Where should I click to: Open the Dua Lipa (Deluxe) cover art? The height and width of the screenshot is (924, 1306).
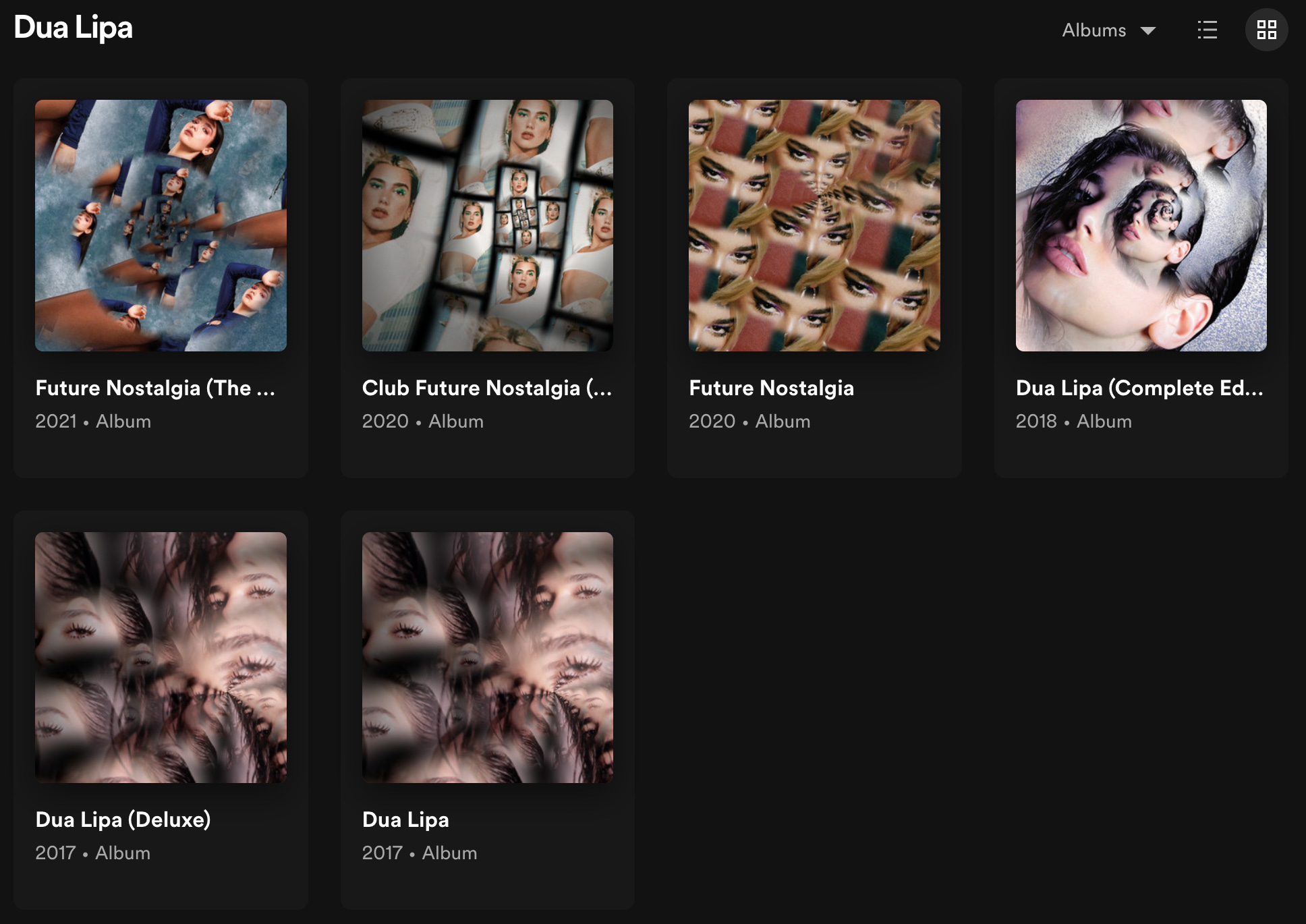click(161, 657)
